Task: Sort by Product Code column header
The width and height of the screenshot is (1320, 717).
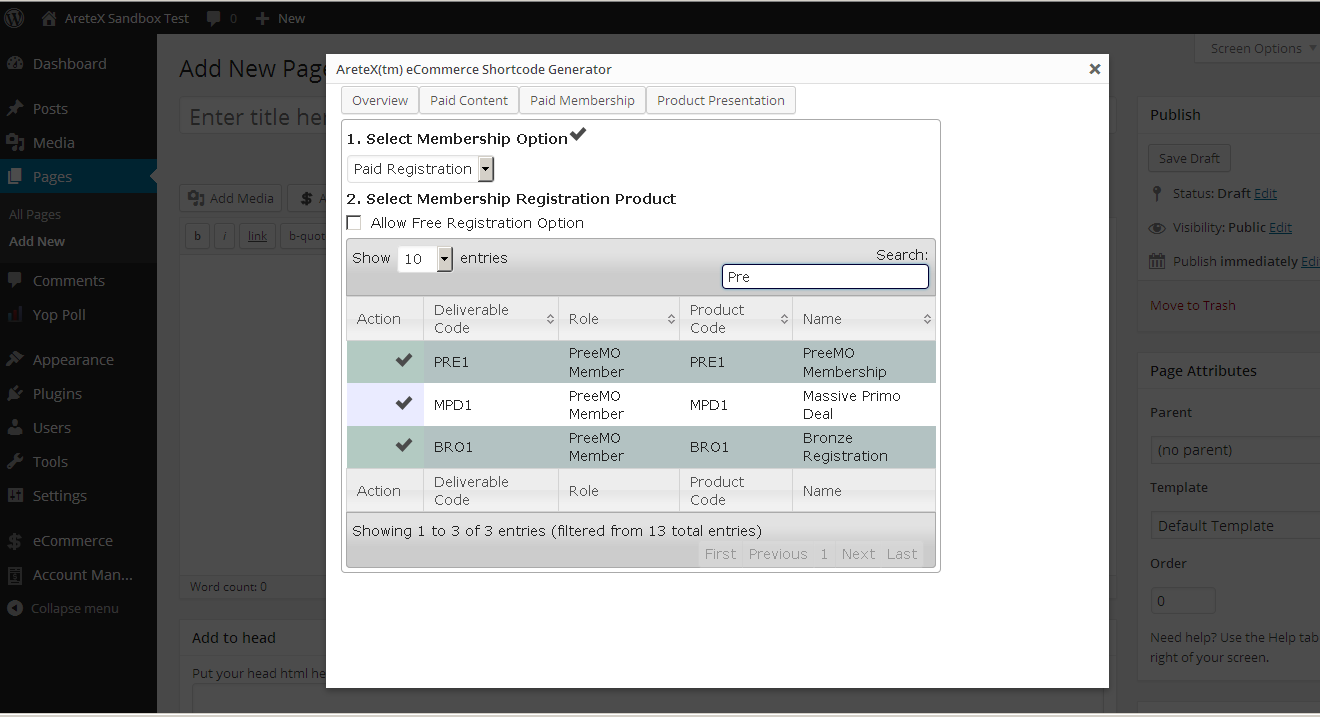Action: (x=736, y=319)
